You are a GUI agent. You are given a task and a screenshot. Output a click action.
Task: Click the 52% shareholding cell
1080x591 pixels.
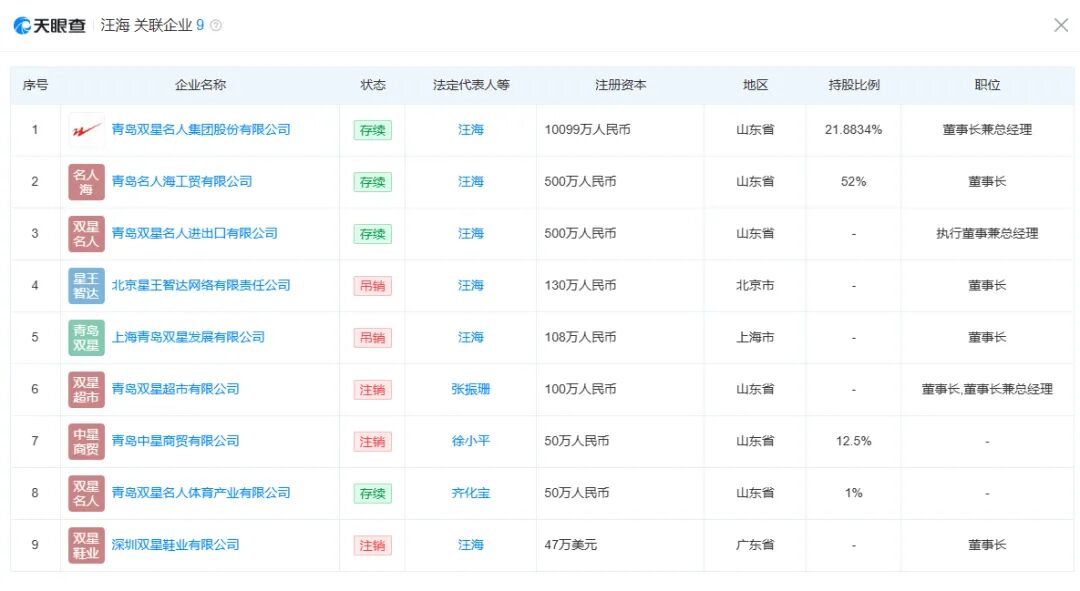(853, 181)
